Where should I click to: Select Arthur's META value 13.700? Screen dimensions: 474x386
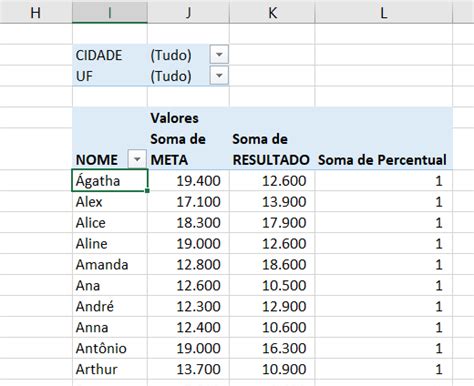[x=188, y=369]
